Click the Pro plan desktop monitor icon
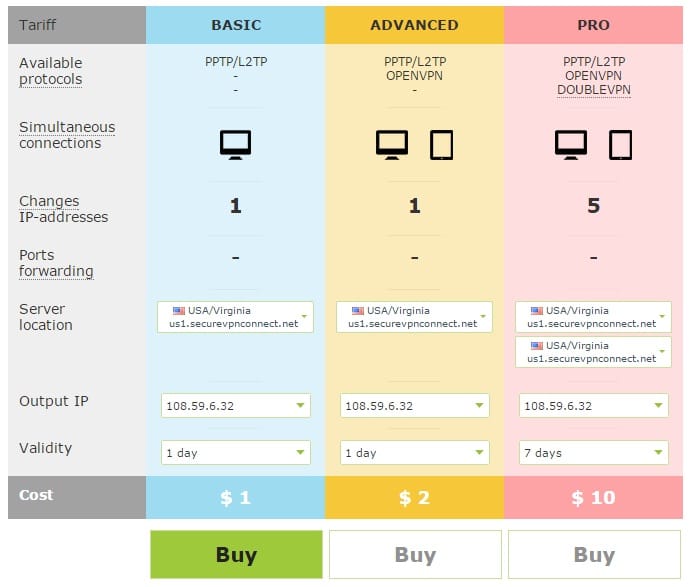The image size is (691, 587). click(571, 145)
